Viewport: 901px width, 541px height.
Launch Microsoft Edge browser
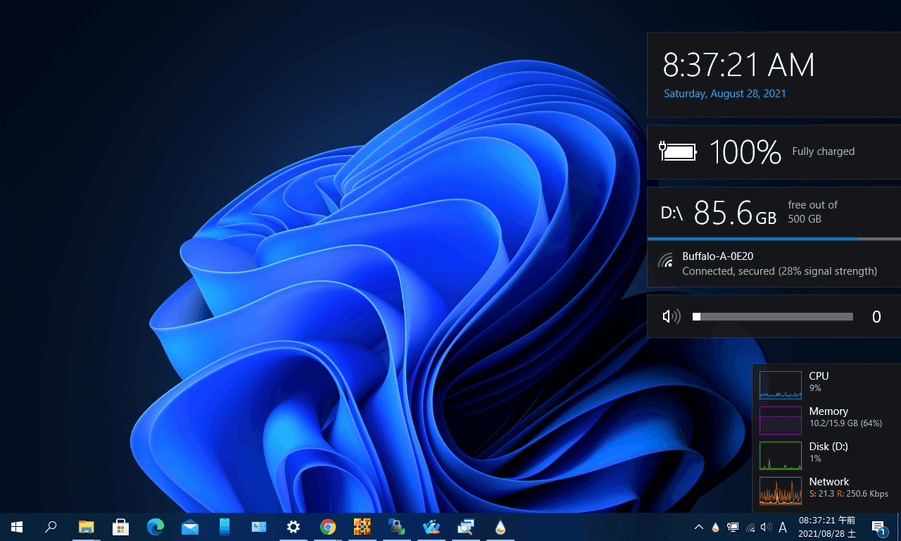(155, 527)
